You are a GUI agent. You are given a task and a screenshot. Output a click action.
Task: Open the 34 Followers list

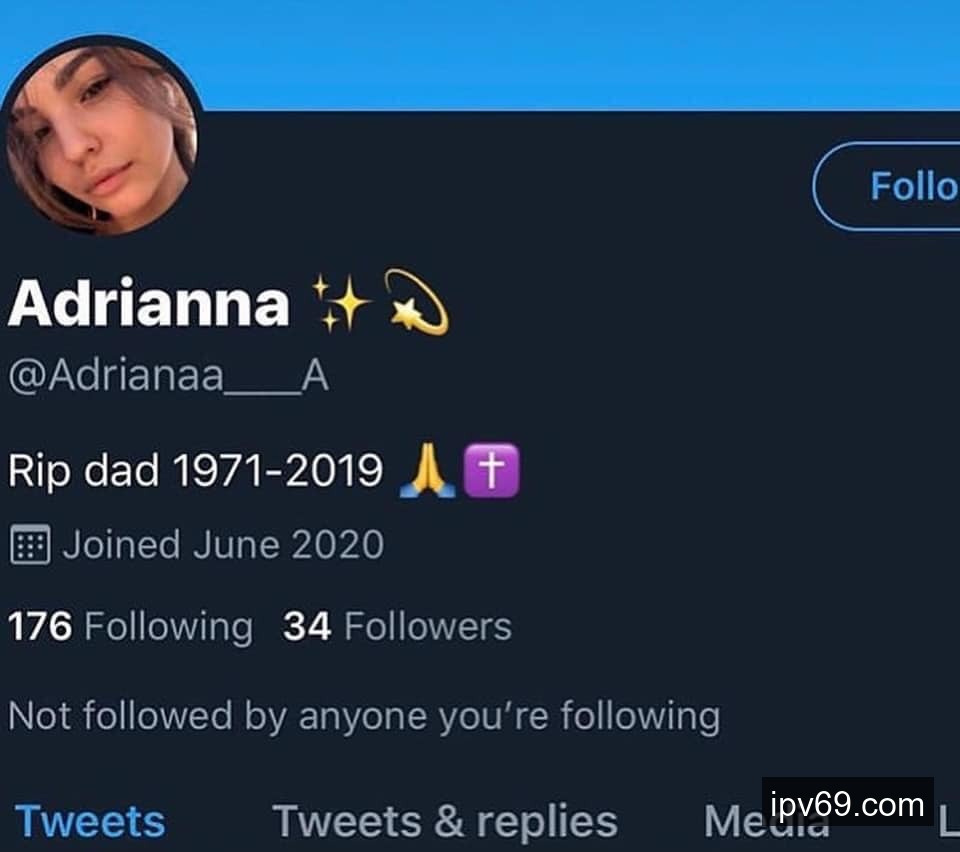point(397,627)
